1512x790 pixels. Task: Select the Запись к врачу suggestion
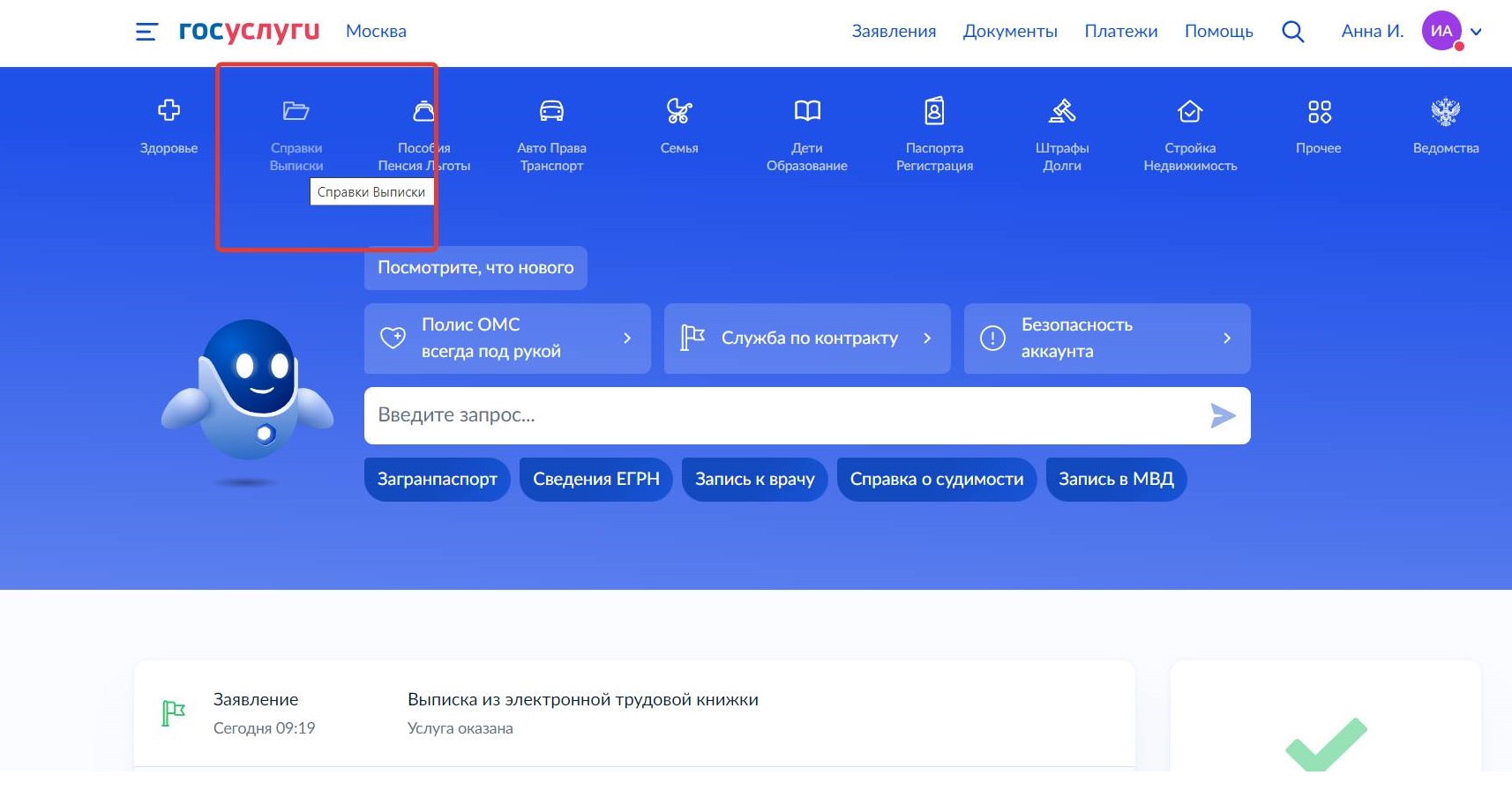[x=755, y=480]
